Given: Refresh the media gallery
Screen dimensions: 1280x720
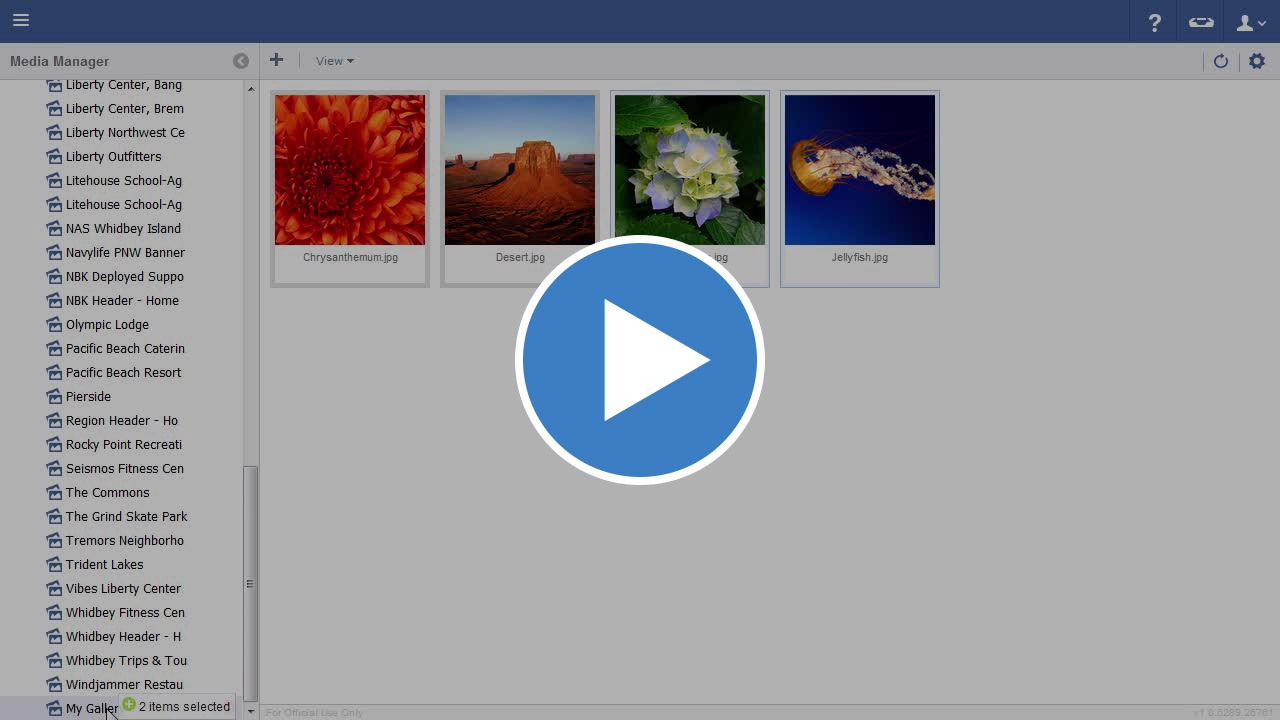Looking at the screenshot, I should [x=1221, y=61].
